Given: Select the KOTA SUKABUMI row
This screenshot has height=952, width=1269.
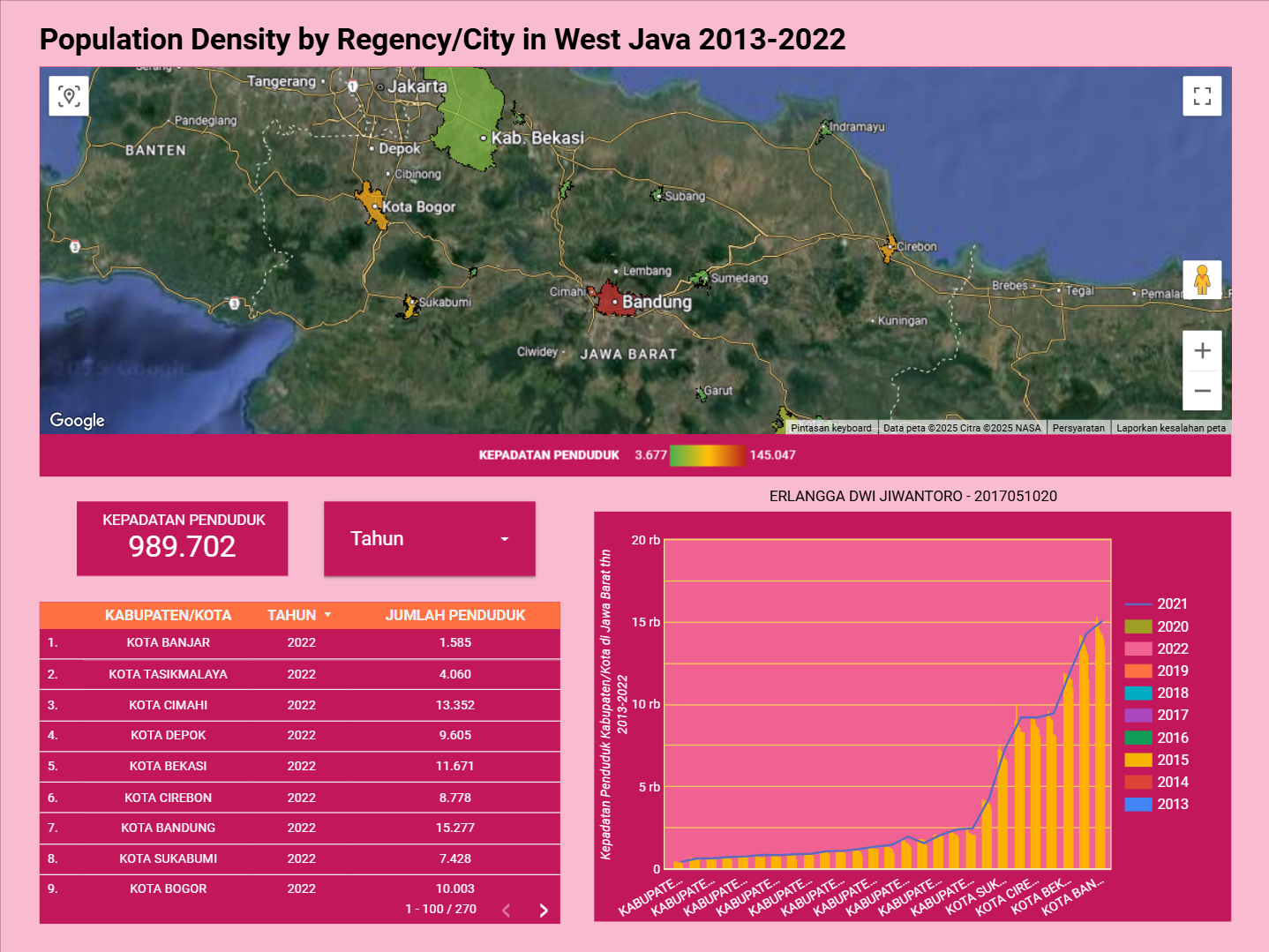Looking at the screenshot, I should (300, 858).
